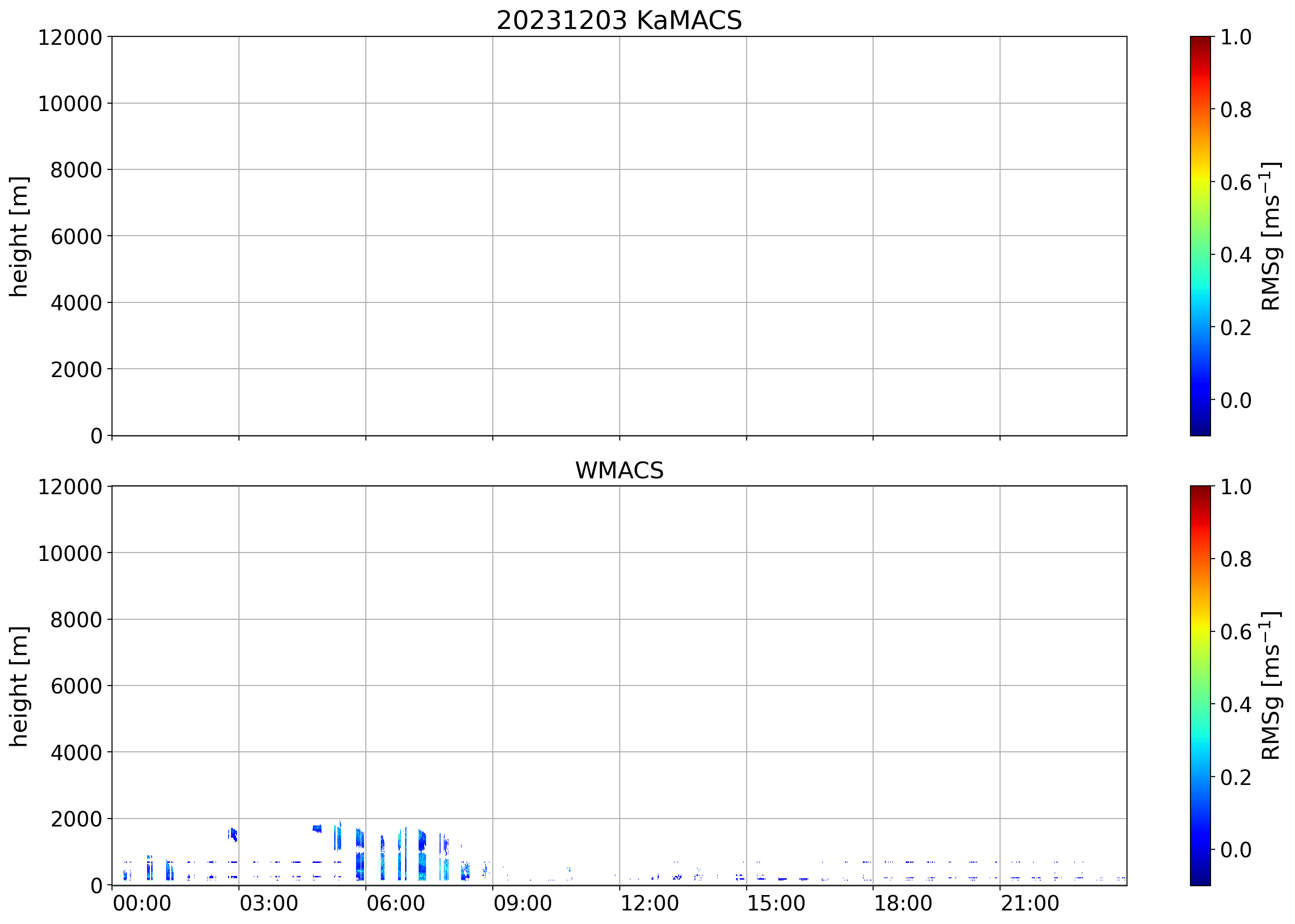
Task: Click the '12000' tick of KaMACS plot
Action: click(70, 37)
